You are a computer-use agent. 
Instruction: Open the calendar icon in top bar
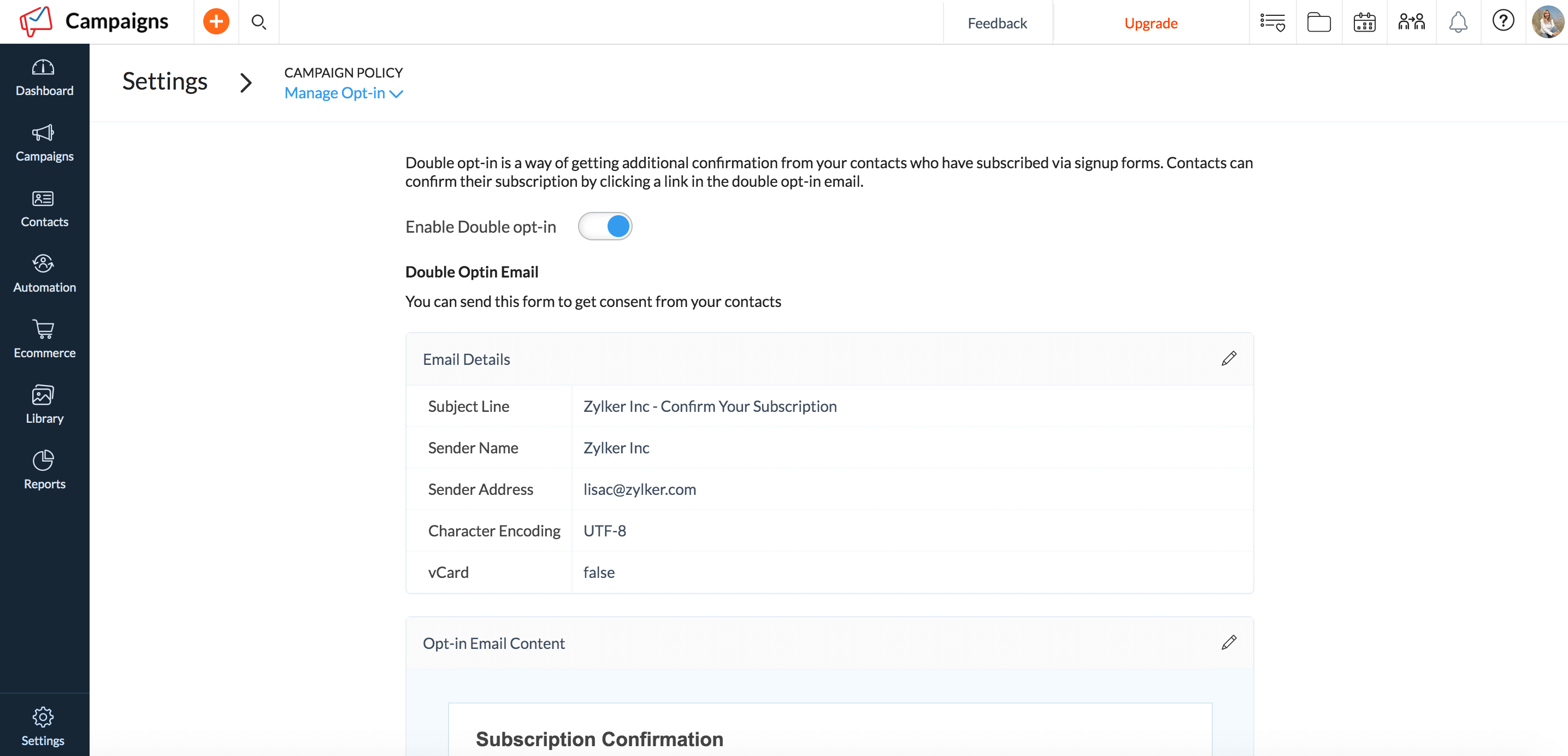point(1364,22)
